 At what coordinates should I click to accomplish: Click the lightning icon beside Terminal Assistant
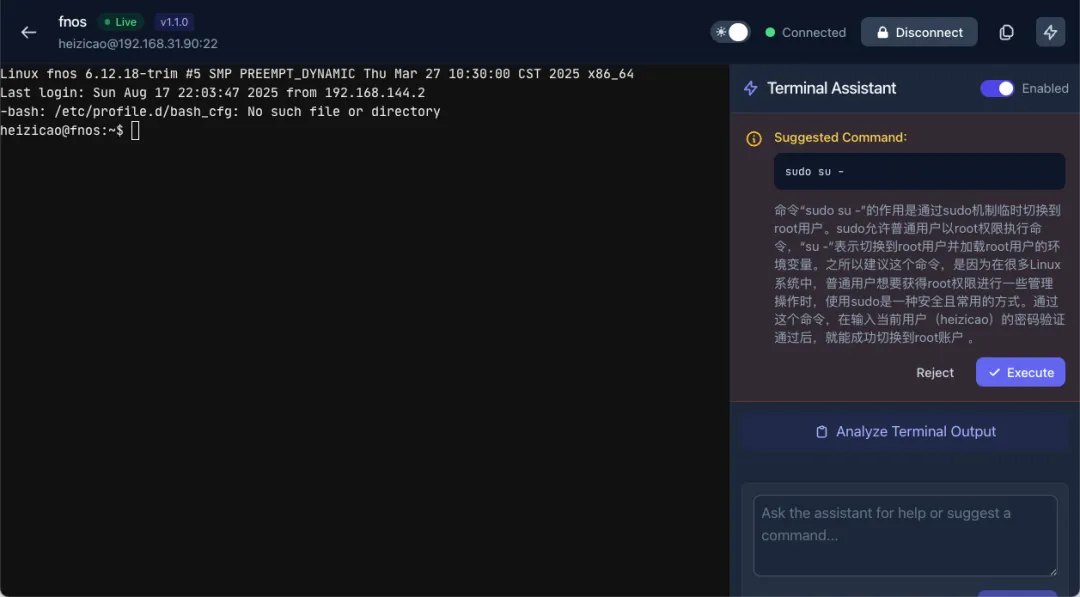751,88
